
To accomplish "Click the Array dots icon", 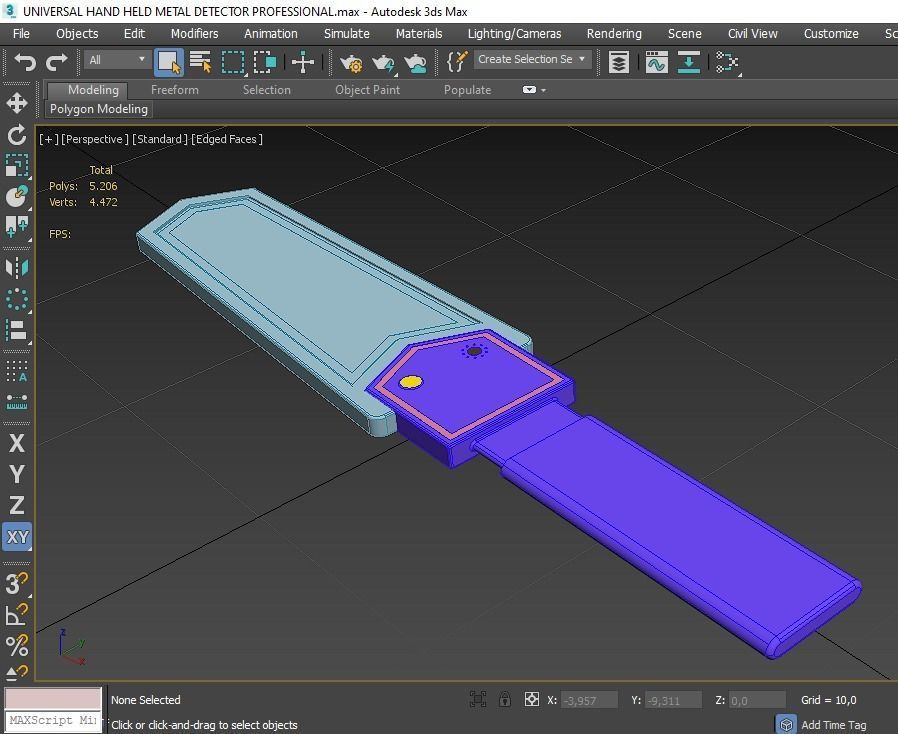I will point(17,371).
